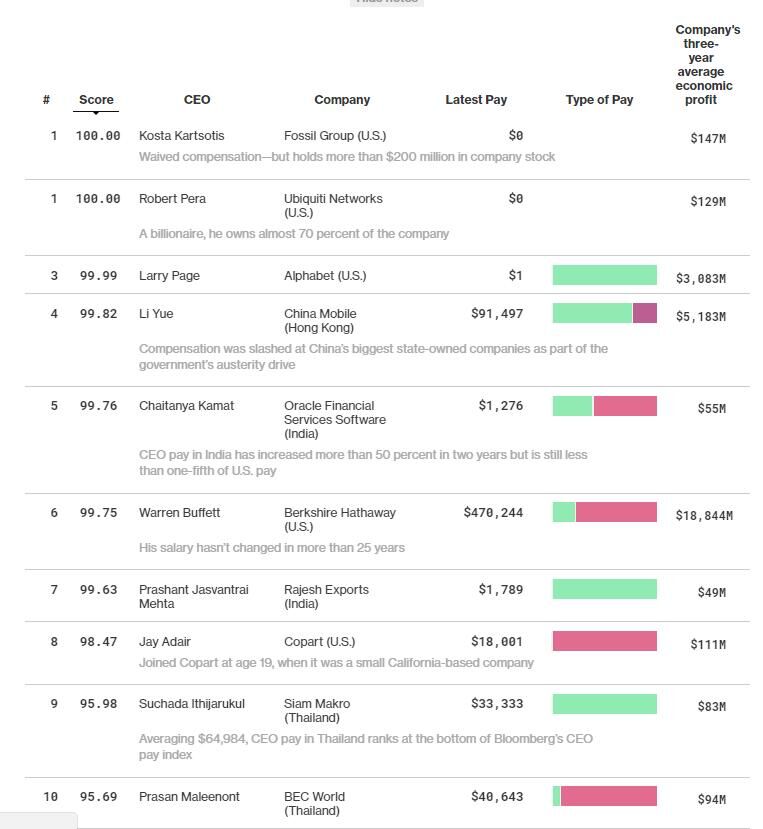Click Siam Makro's green pay bar
763x829 pixels.
point(604,704)
